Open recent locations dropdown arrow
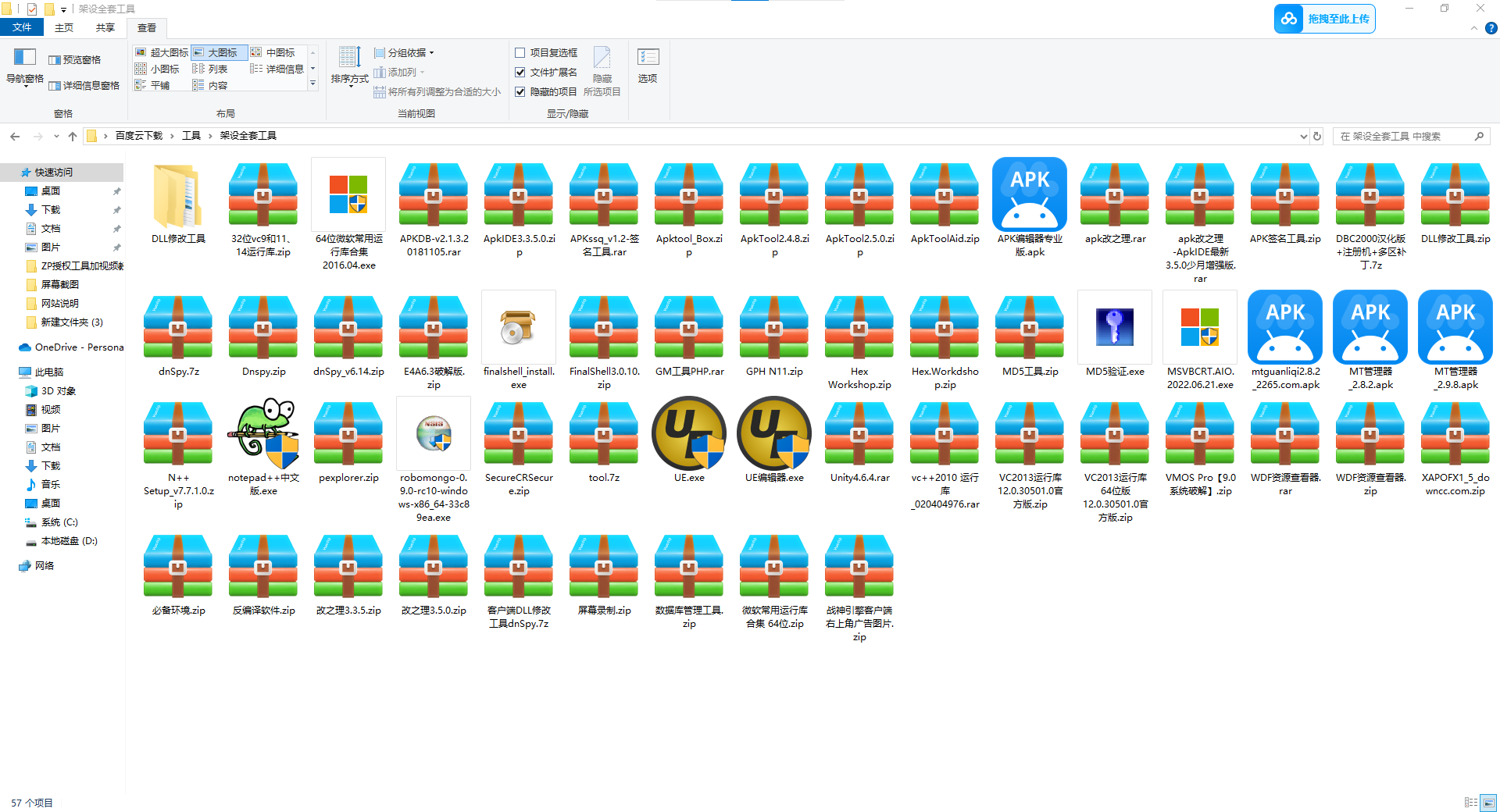The image size is (1500, 812). click(56, 136)
